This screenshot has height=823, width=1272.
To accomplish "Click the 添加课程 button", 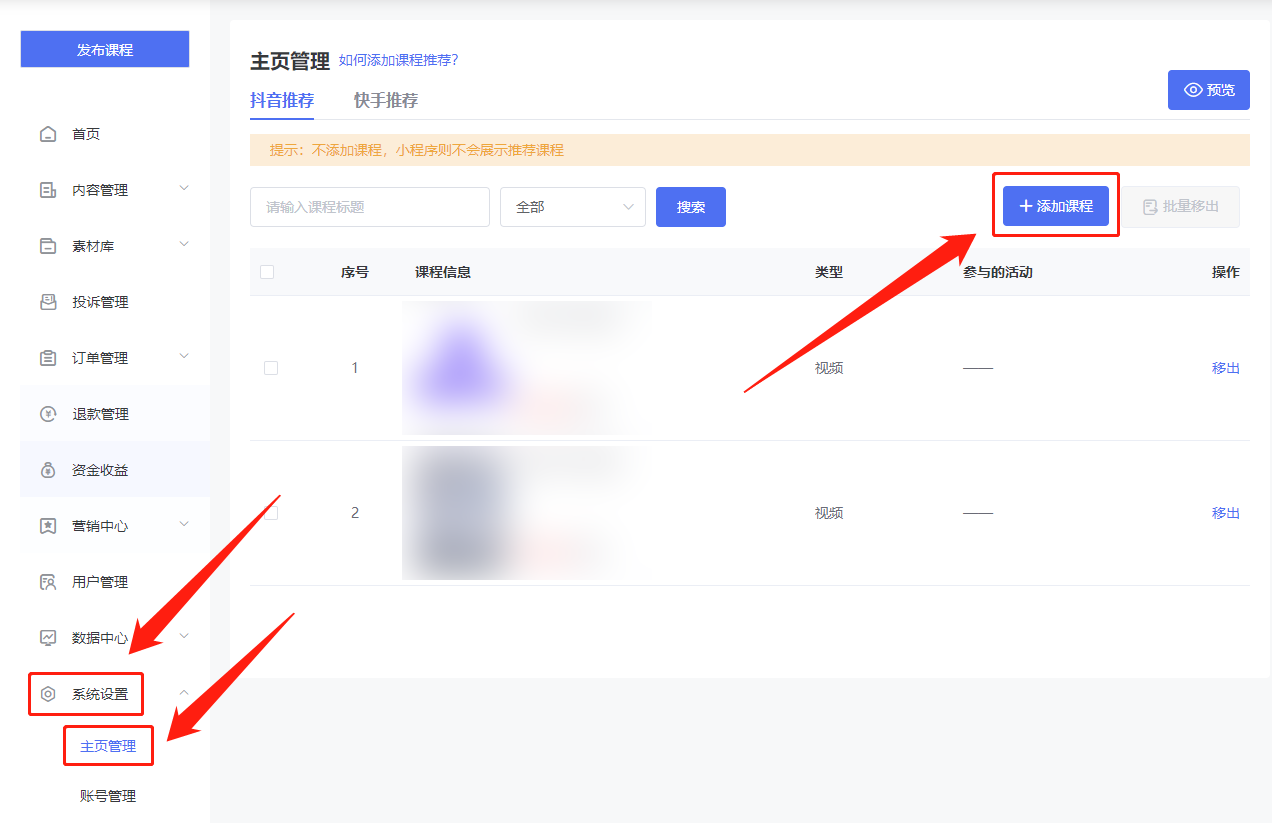I will (x=1056, y=206).
